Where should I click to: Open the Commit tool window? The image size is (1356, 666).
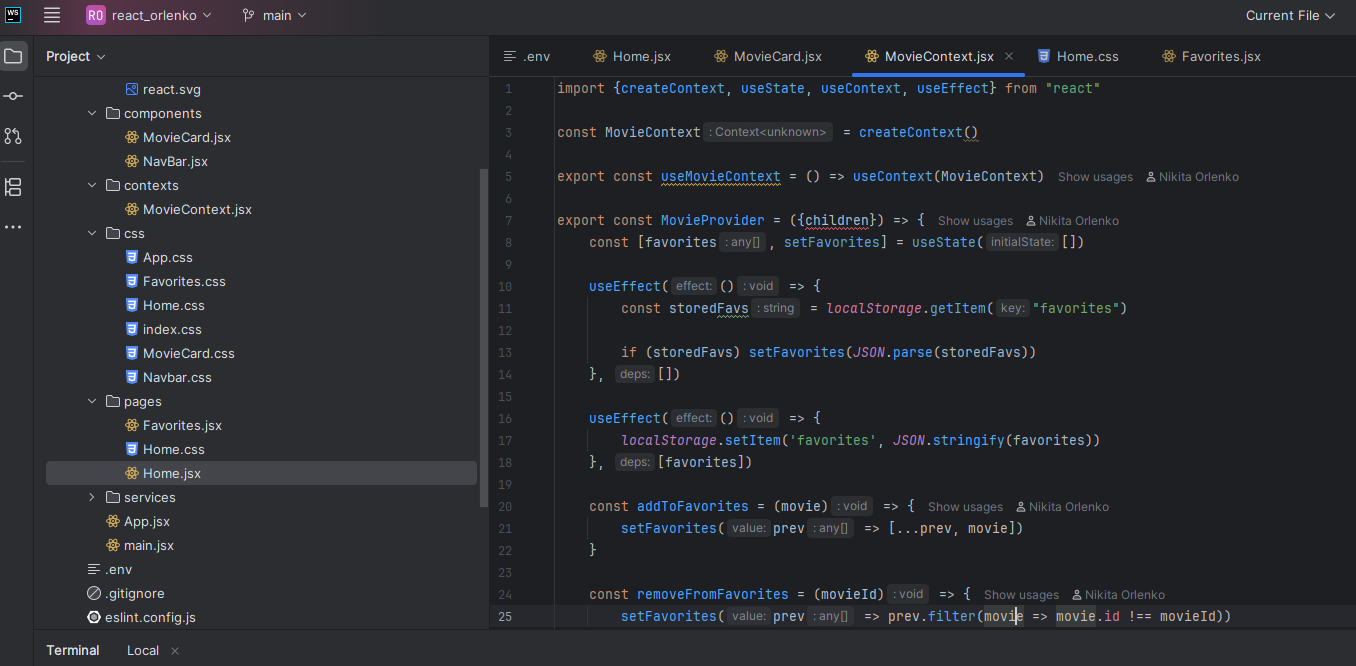[x=13, y=96]
